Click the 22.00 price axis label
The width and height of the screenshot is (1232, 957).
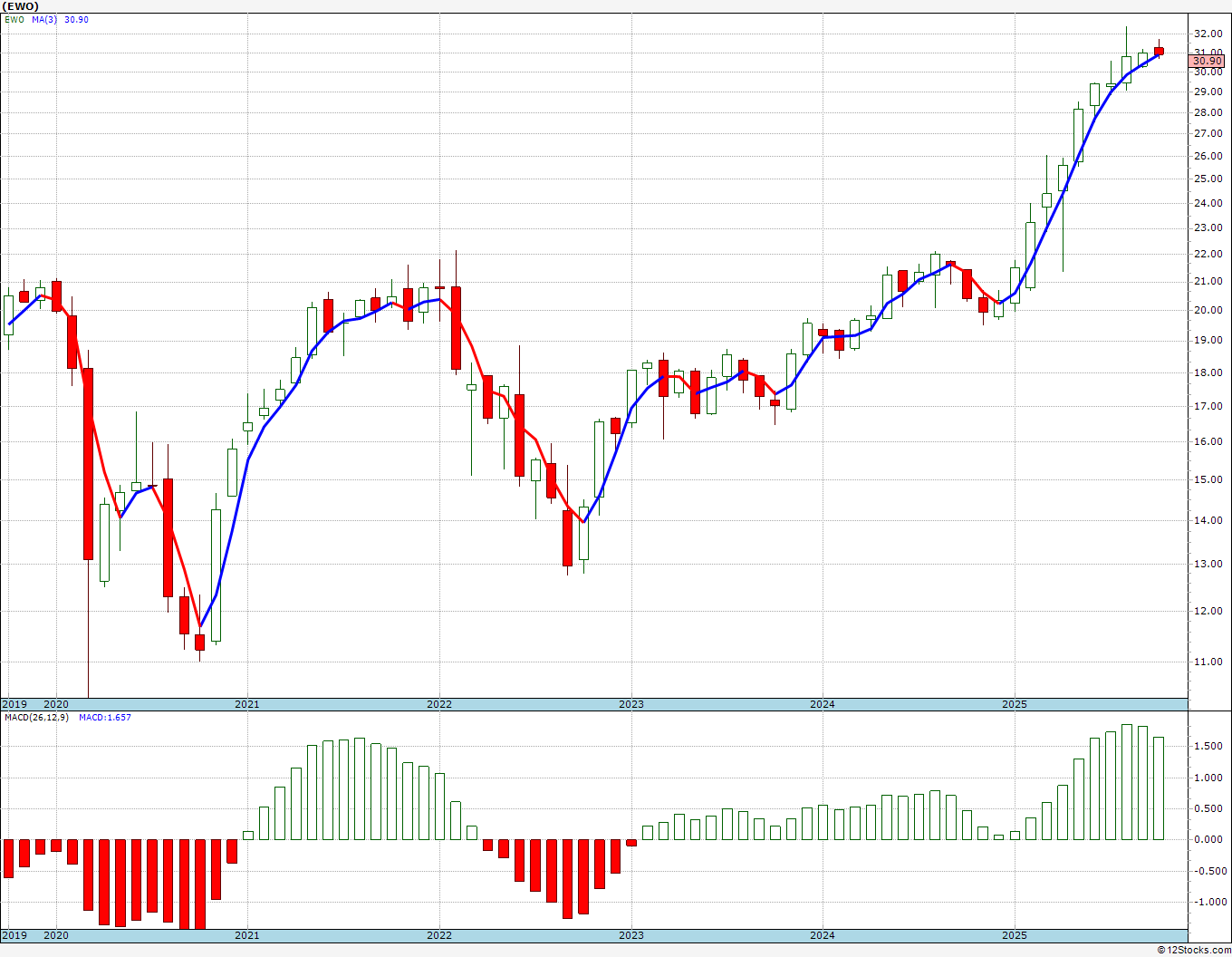(x=1208, y=254)
